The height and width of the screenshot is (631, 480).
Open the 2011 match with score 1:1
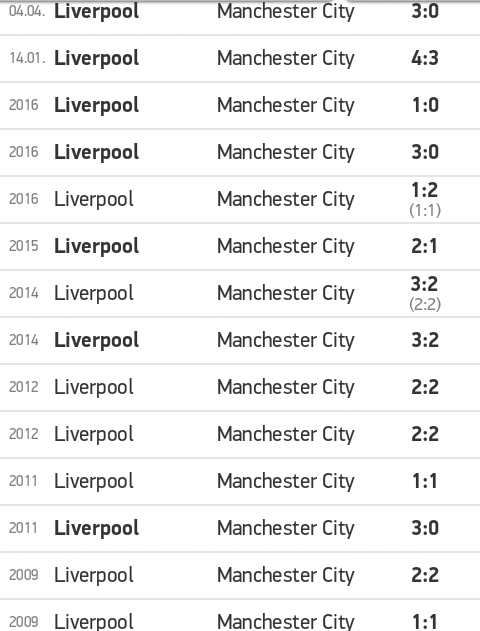click(x=240, y=481)
